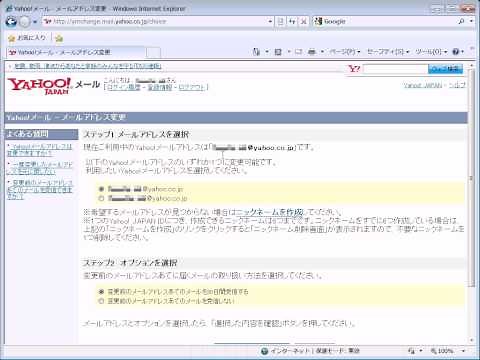Viewport: 480px width, 360px height.
Task: Click the Yahoo! JAPAN logo image
Action: tap(40, 86)
